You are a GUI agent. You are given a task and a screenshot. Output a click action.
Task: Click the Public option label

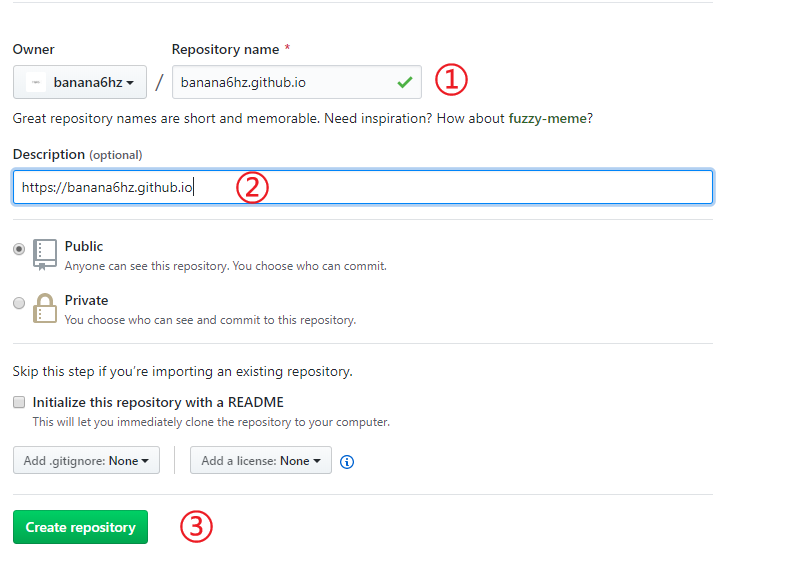click(x=84, y=246)
